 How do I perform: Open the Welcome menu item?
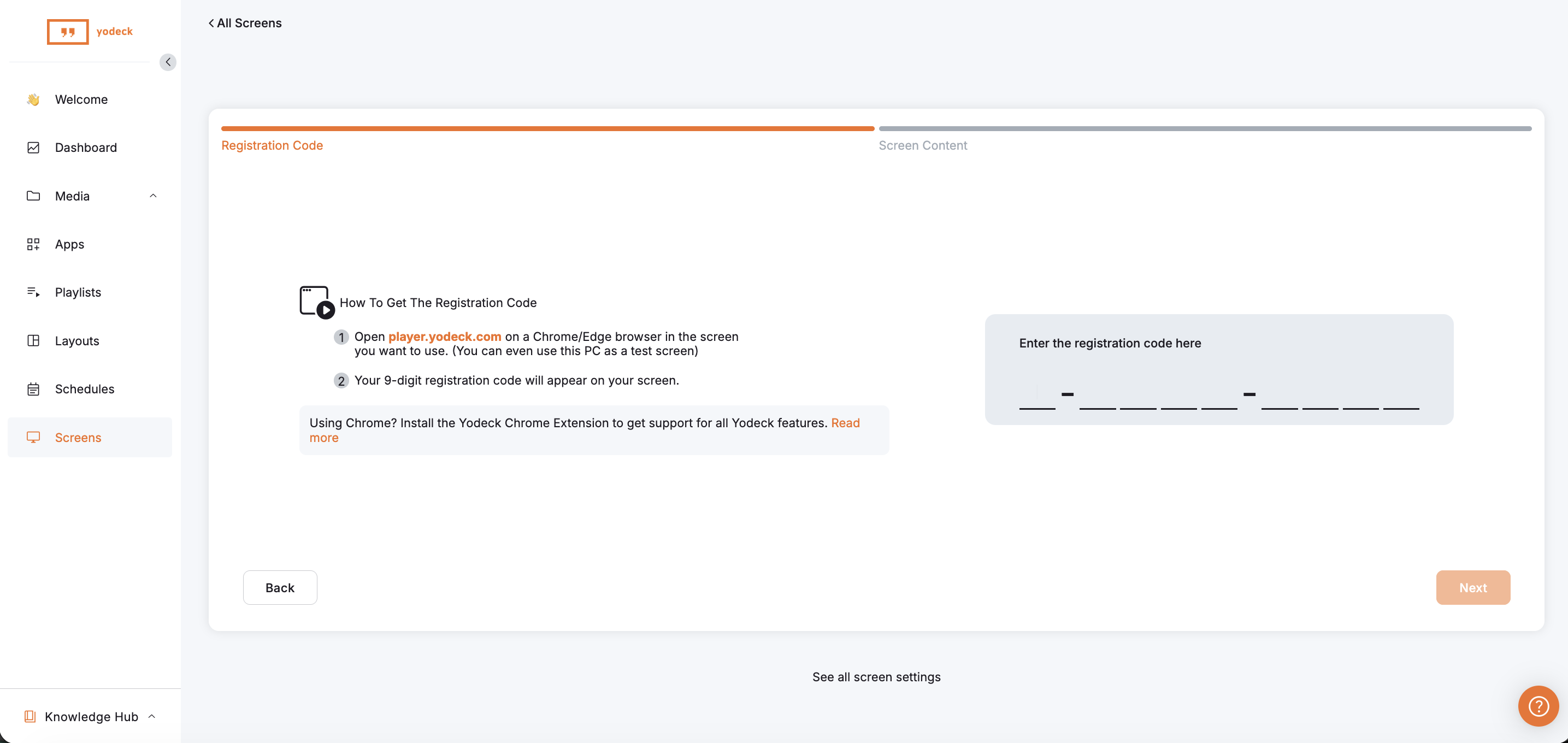(81, 99)
